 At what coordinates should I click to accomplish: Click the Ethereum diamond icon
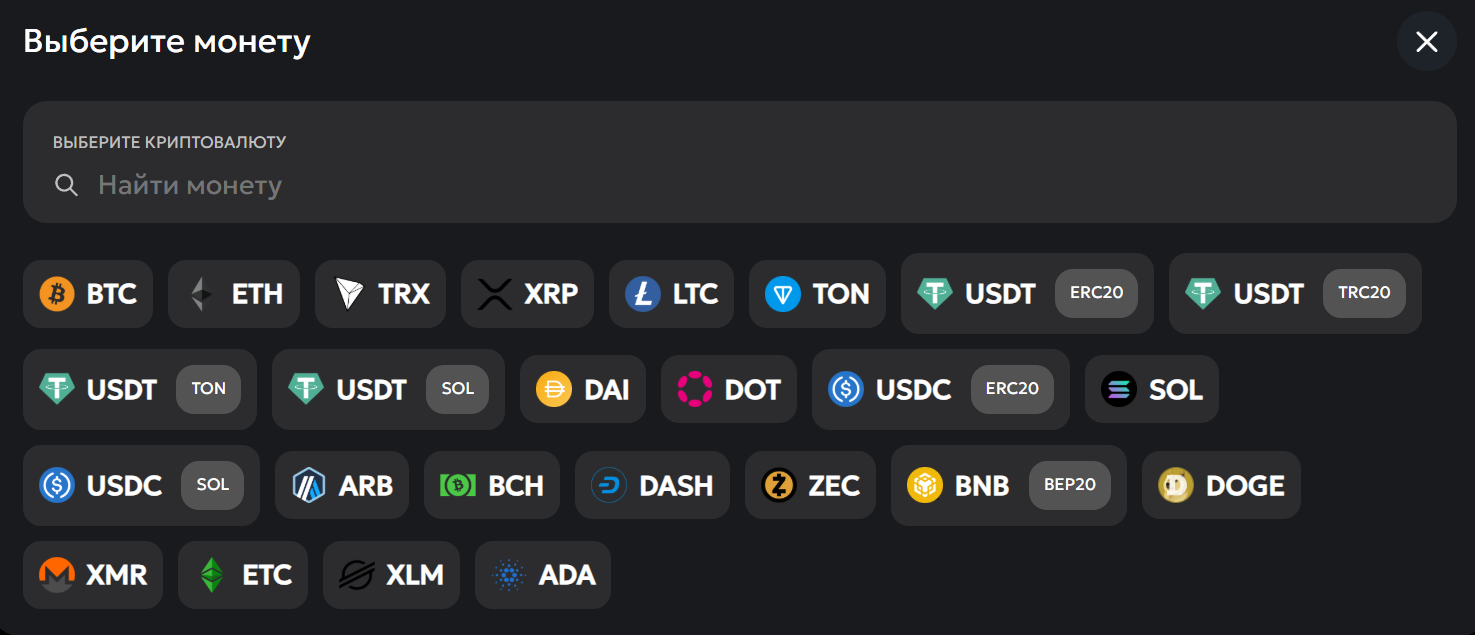tap(203, 294)
